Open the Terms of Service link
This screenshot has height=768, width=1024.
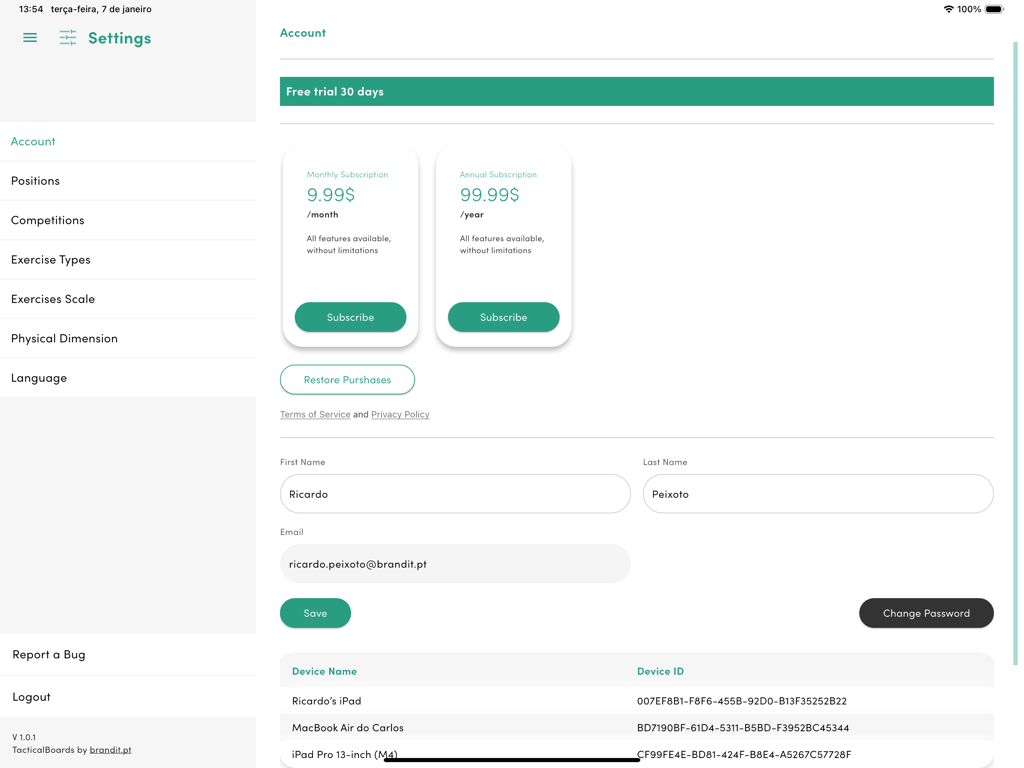click(x=314, y=413)
